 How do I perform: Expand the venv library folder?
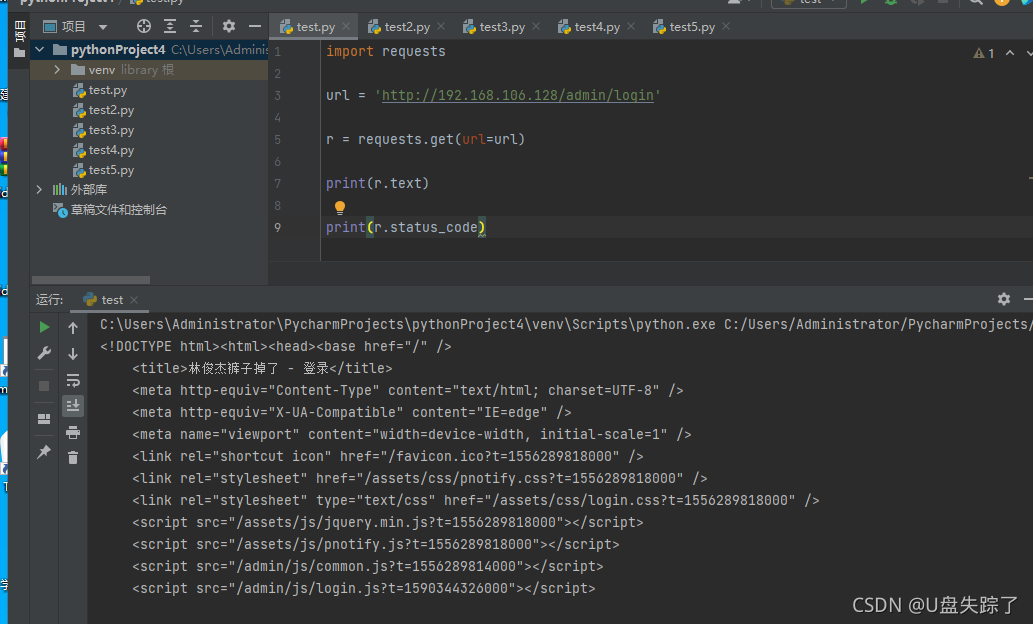pos(57,69)
